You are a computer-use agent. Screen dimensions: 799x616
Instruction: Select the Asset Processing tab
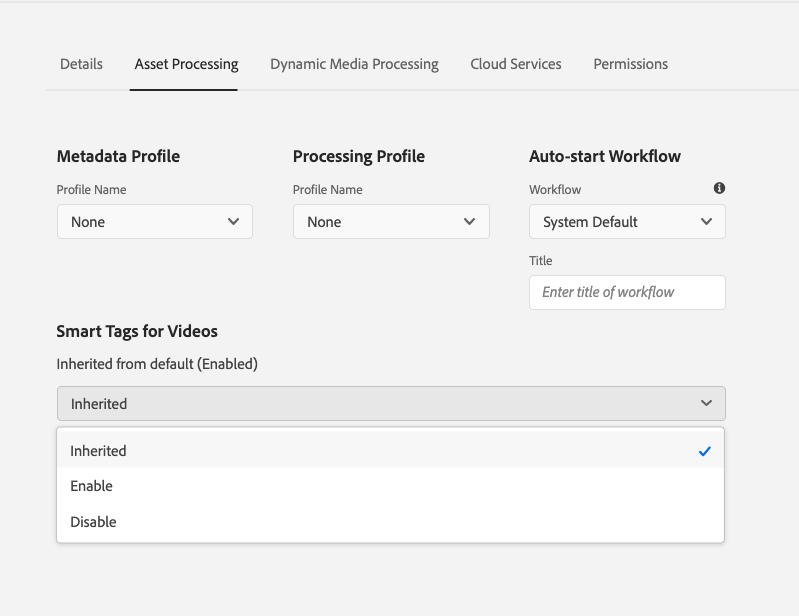coord(186,64)
